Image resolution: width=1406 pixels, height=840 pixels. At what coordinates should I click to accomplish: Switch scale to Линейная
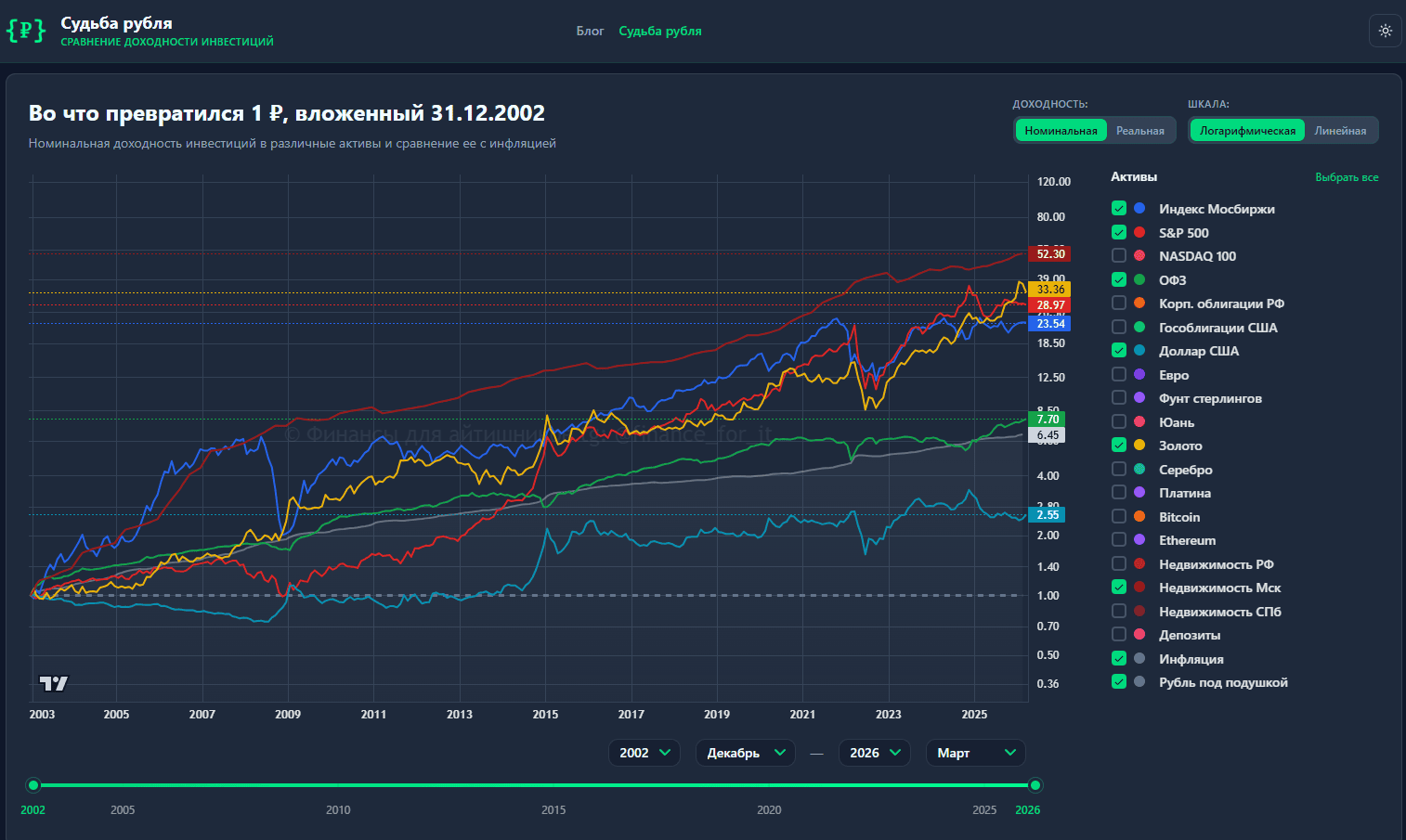pos(1339,131)
